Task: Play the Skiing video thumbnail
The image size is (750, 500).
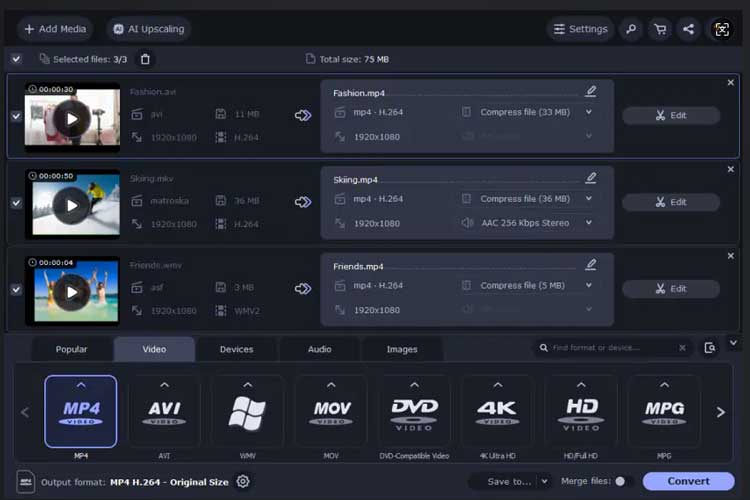Action: coord(72,205)
